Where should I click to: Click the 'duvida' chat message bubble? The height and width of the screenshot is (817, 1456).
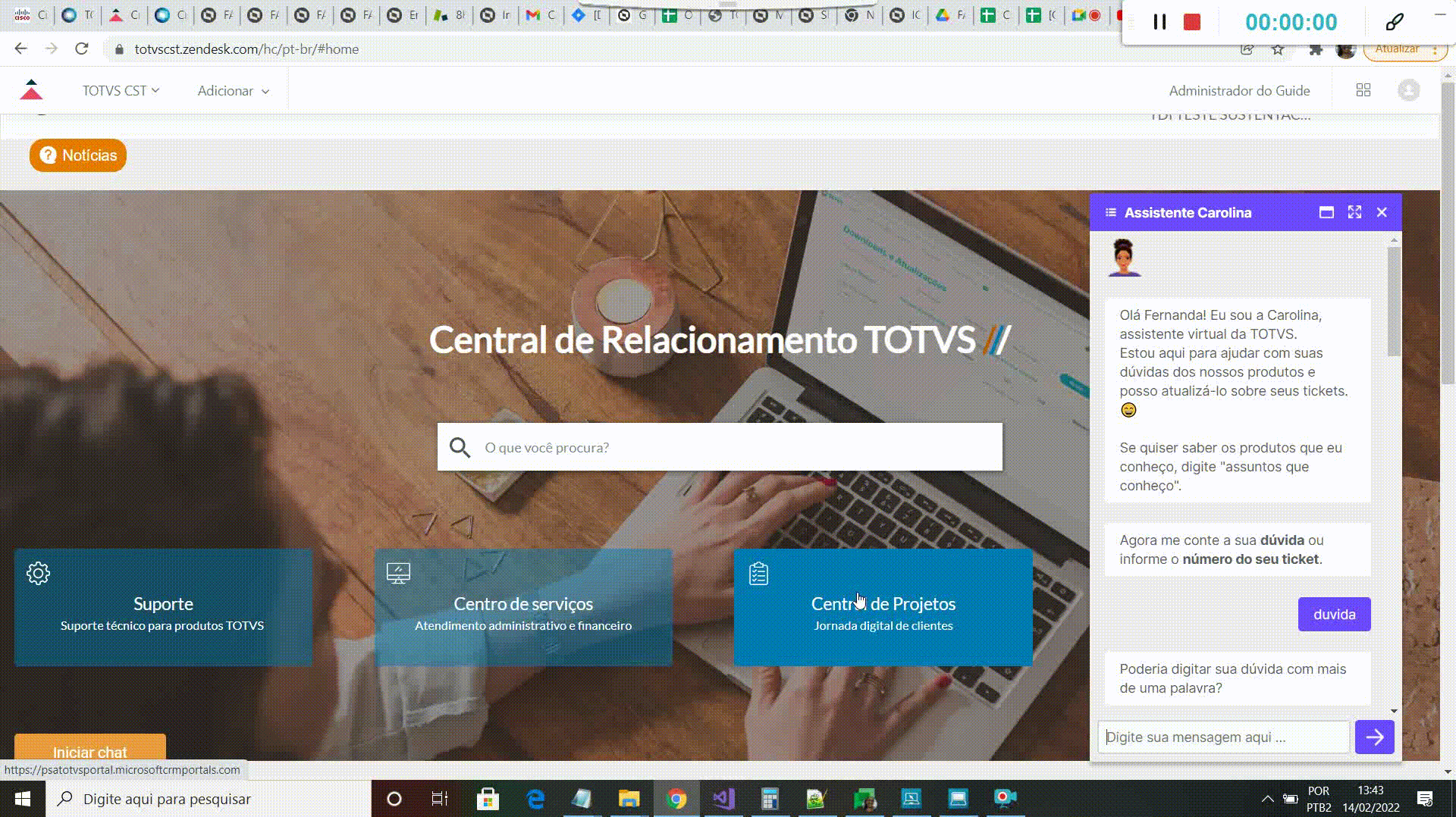click(1334, 615)
